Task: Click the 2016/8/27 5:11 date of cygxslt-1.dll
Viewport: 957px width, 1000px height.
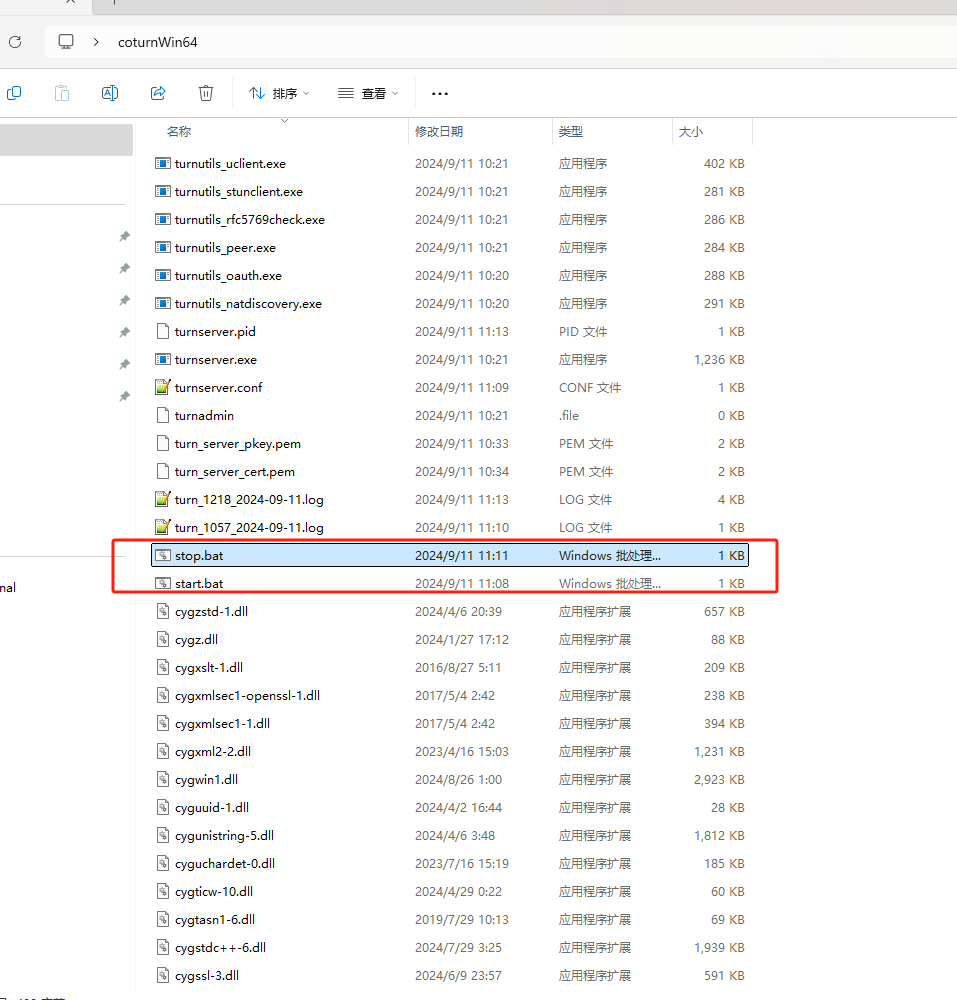Action: (458, 668)
